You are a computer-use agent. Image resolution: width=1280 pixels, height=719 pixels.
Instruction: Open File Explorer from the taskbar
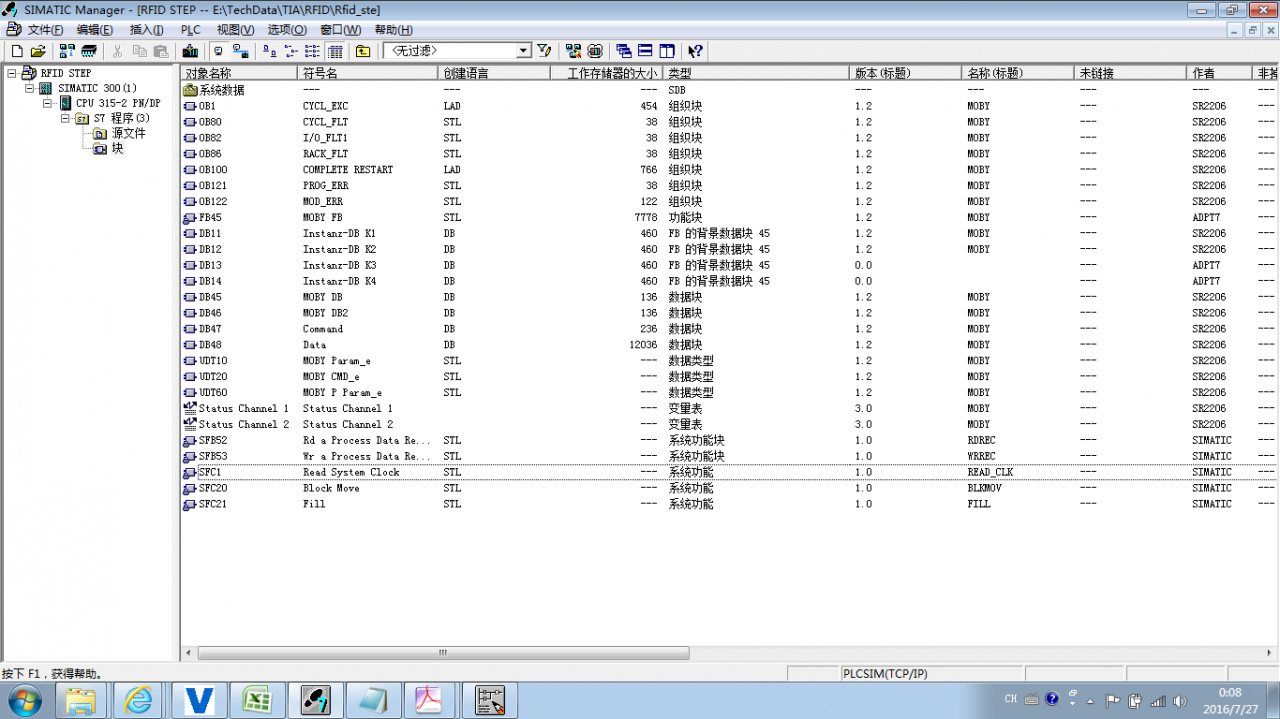pyautogui.click(x=81, y=700)
